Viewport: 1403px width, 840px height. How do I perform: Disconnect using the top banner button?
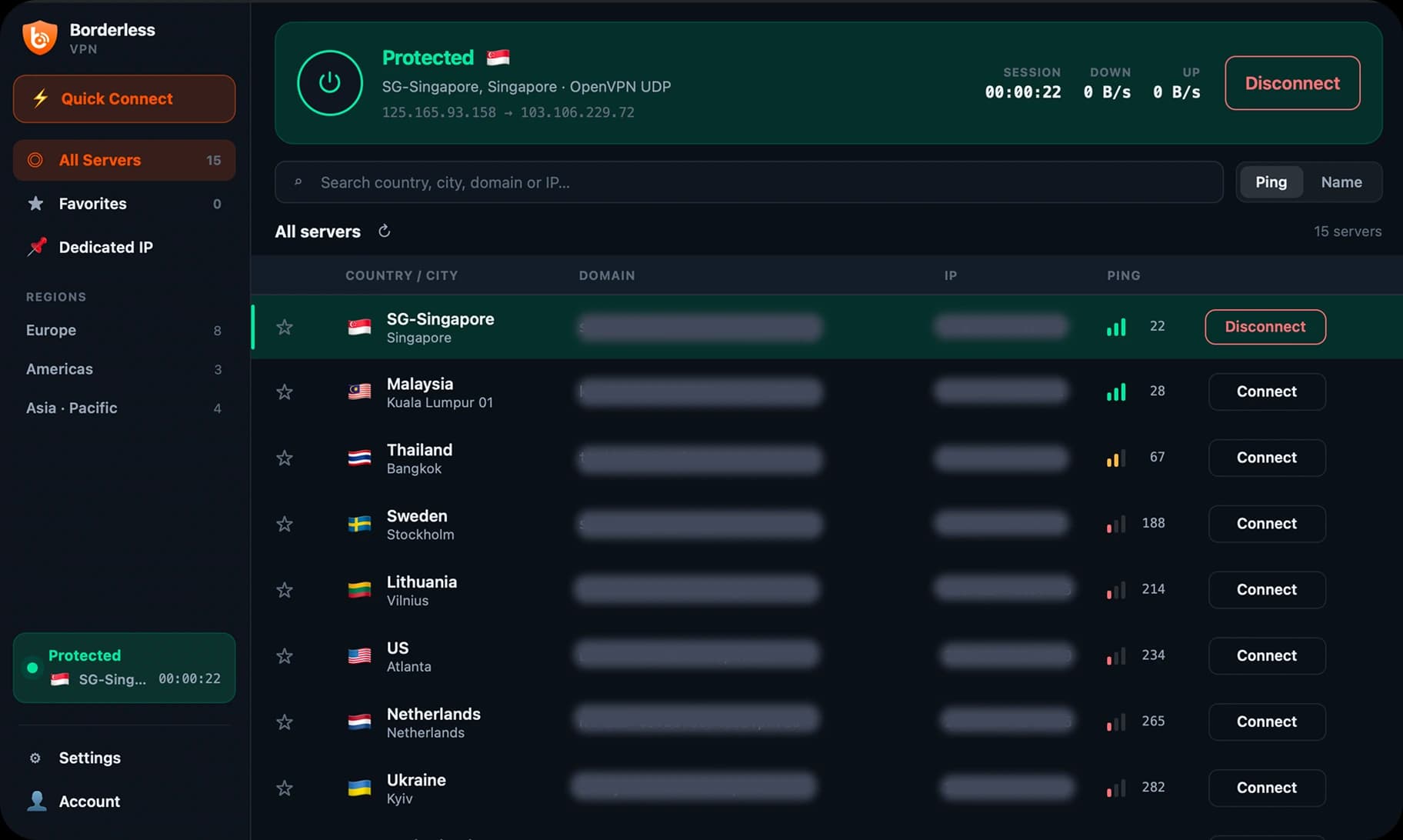tap(1292, 83)
